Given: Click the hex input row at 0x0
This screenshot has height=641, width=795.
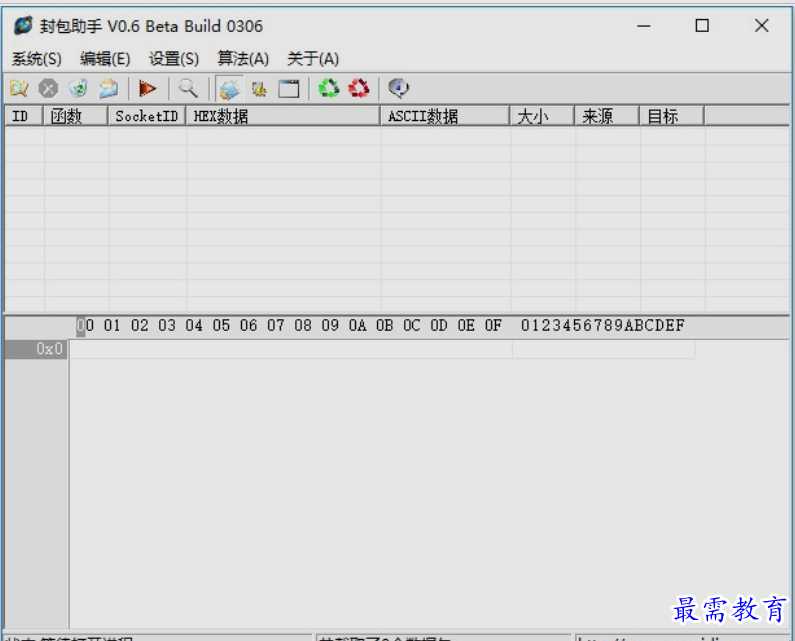Looking at the screenshot, I should point(291,349).
